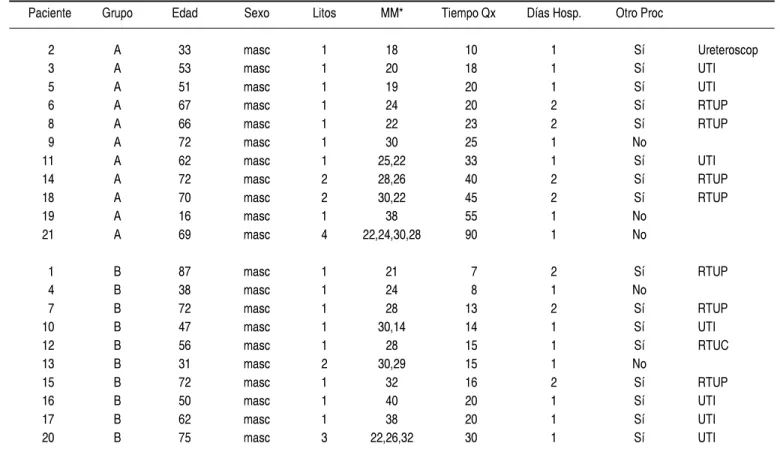Click the Ureteroscop cell for patient 2
The width and height of the screenshot is (780, 452).
tap(728, 50)
